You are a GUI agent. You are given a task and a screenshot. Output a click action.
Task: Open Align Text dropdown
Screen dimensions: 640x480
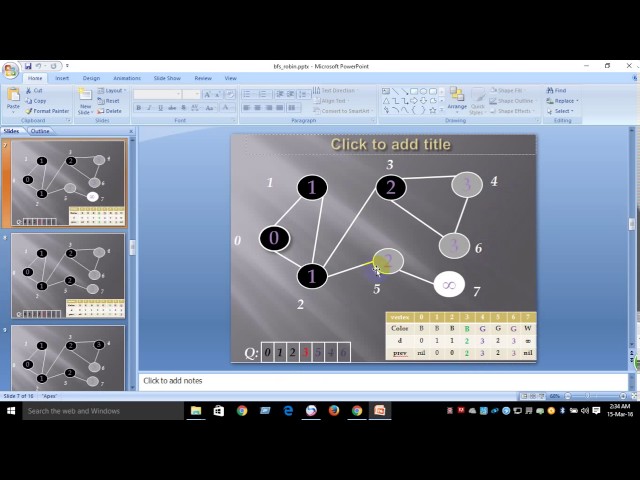tap(331, 101)
